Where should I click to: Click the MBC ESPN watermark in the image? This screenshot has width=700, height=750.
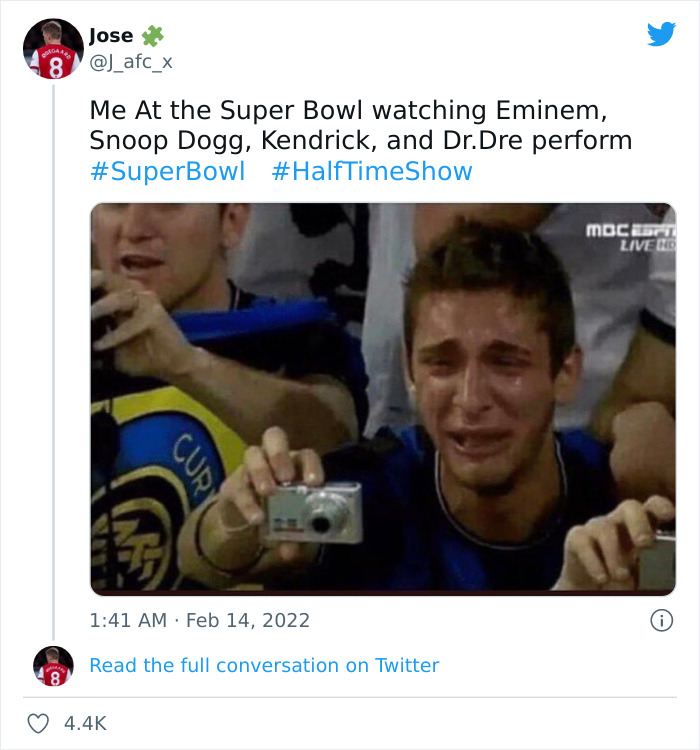click(630, 229)
